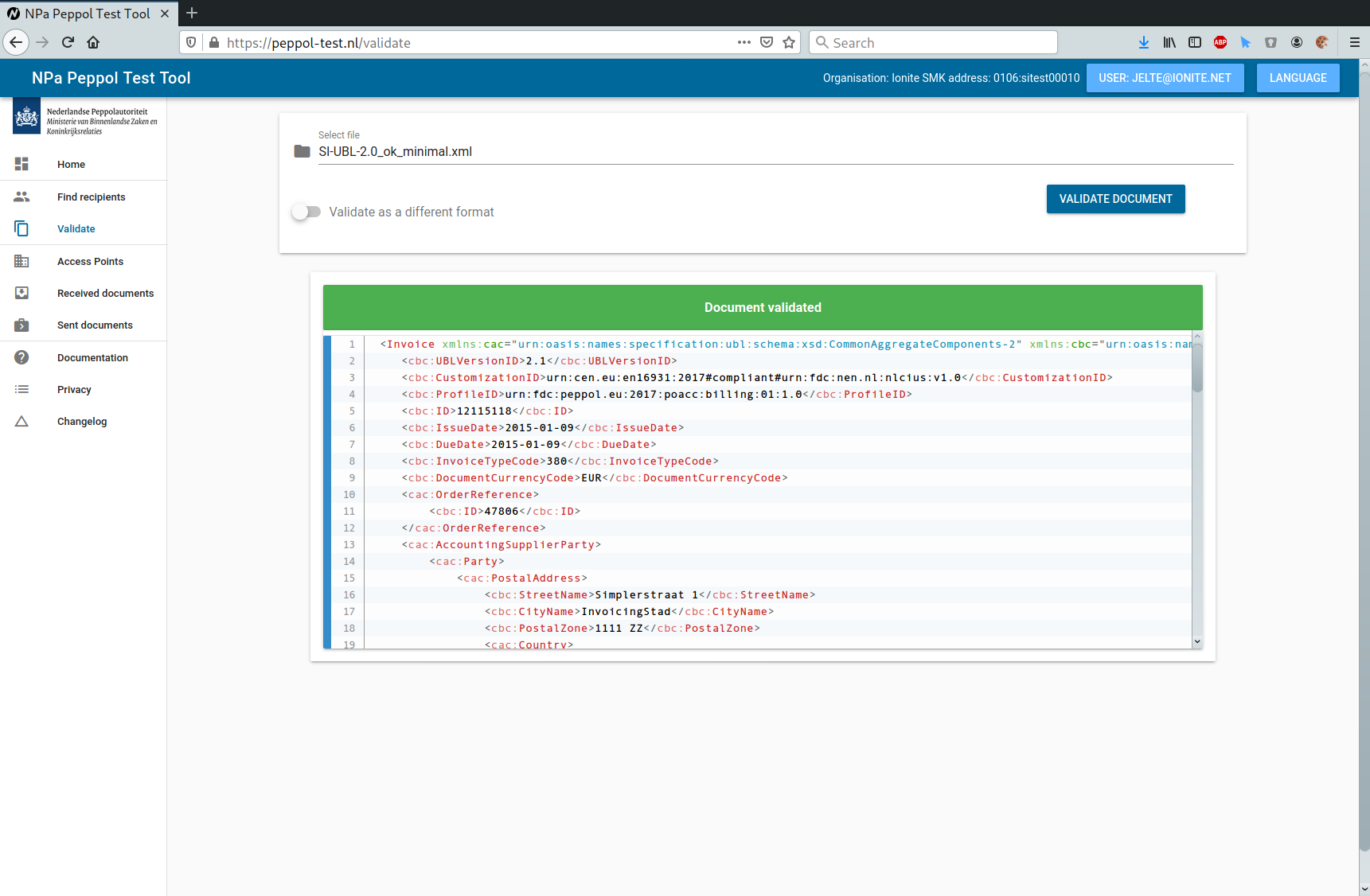Click the Received documents inbox icon
Image resolution: width=1370 pixels, height=896 pixels.
click(x=21, y=293)
